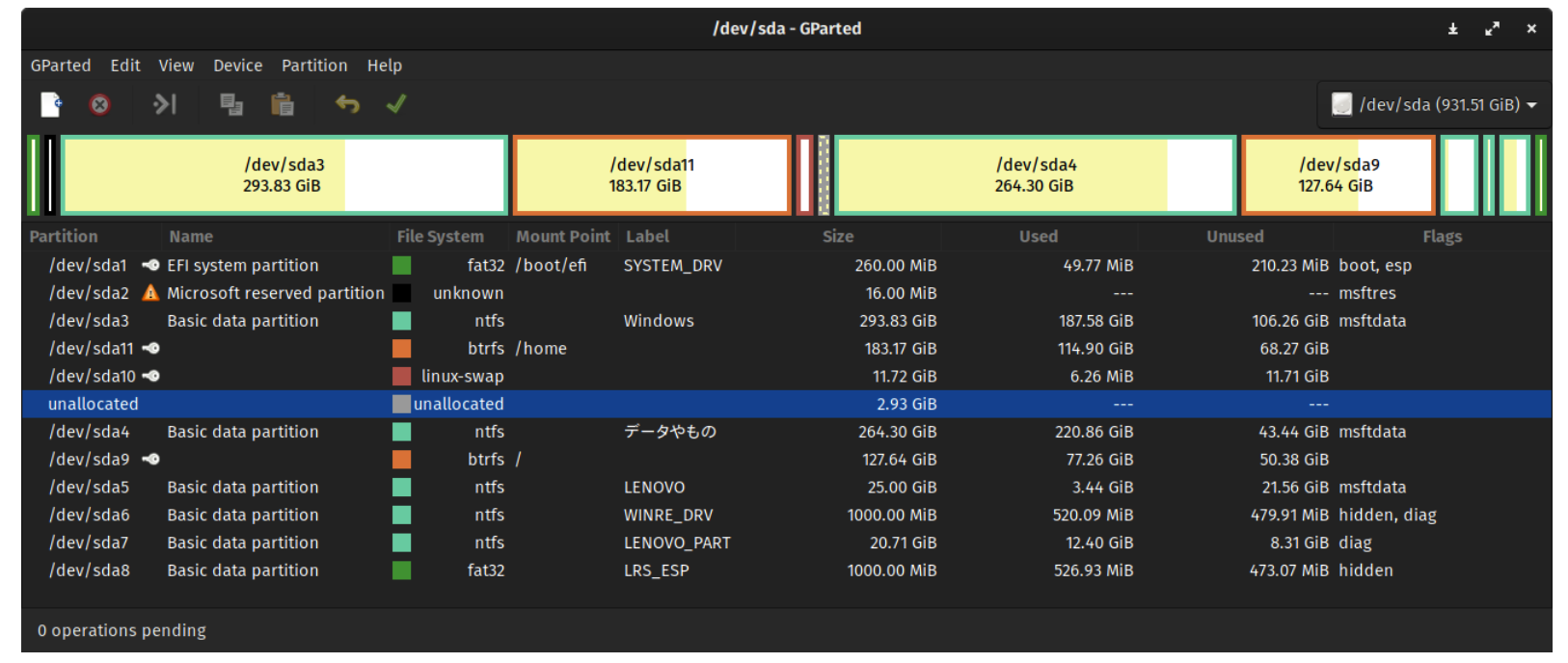Click key icon on /dev/sda1 row
The image size is (1568, 663).
click(151, 265)
